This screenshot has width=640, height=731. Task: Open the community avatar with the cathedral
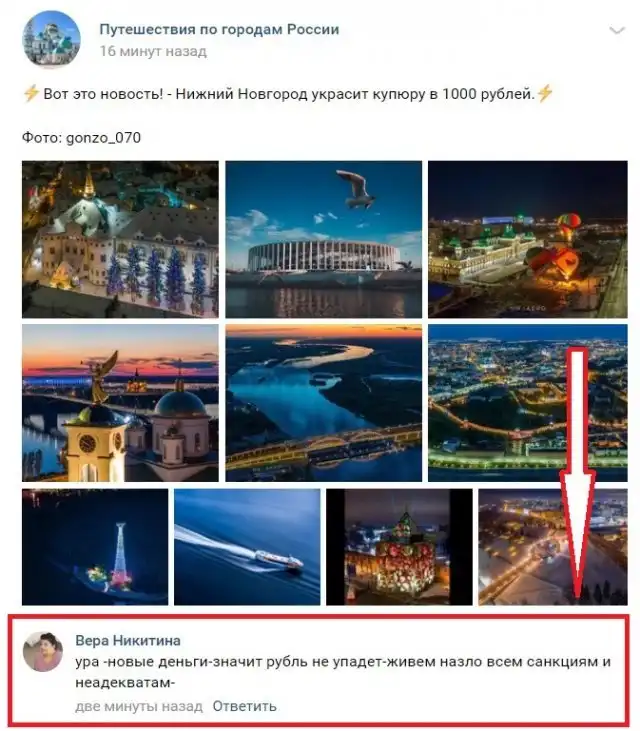click(x=51, y=39)
